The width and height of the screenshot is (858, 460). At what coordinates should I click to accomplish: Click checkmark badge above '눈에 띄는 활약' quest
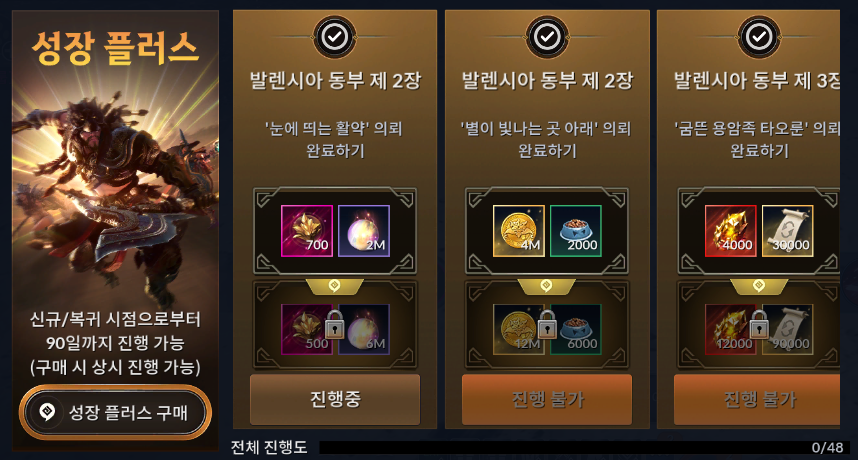334,37
